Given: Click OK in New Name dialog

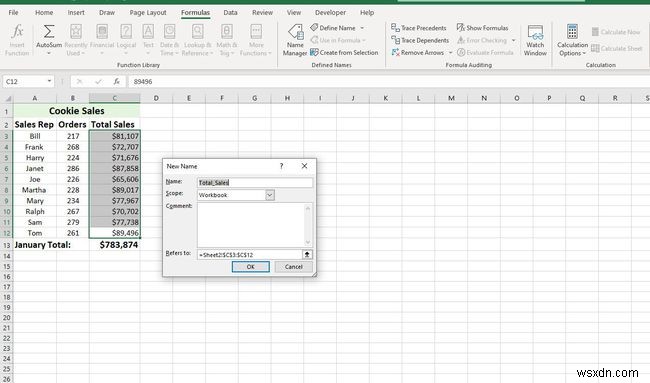Looking at the screenshot, I should point(250,267).
